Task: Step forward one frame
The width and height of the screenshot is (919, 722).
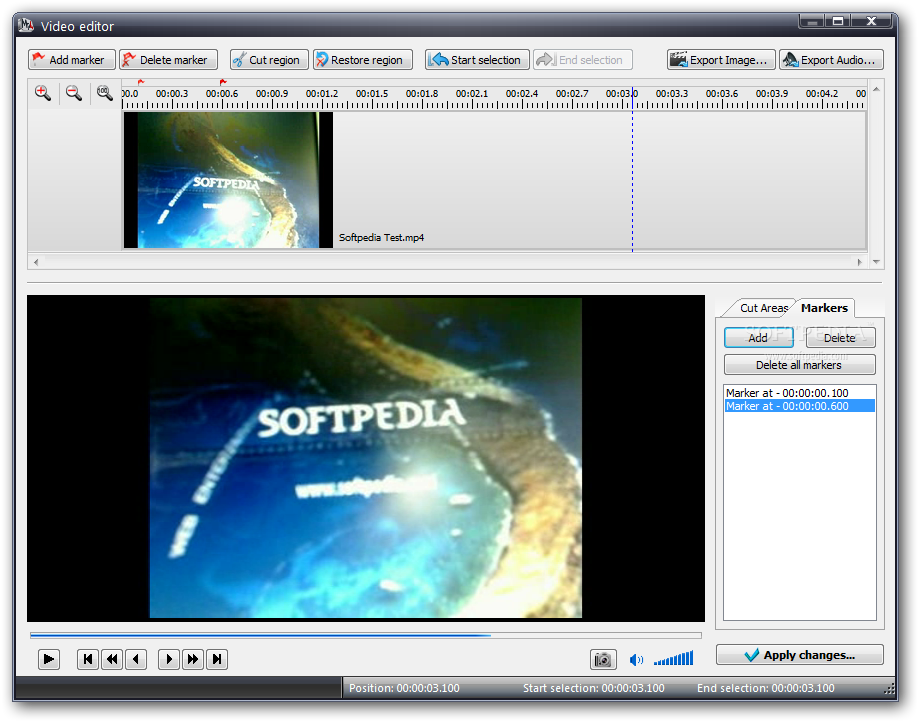Action: pos(169,659)
